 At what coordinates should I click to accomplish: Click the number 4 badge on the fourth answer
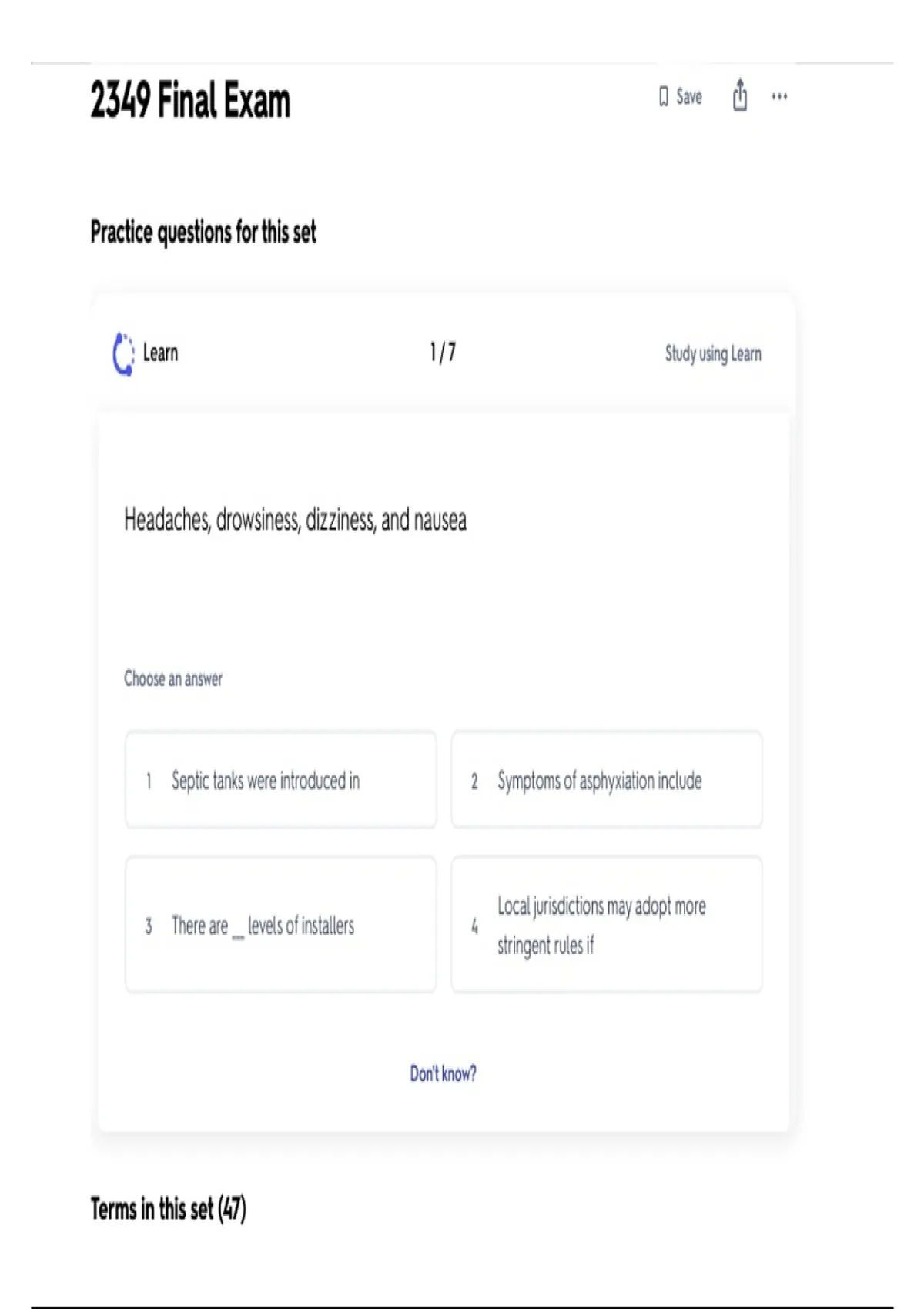coord(474,926)
